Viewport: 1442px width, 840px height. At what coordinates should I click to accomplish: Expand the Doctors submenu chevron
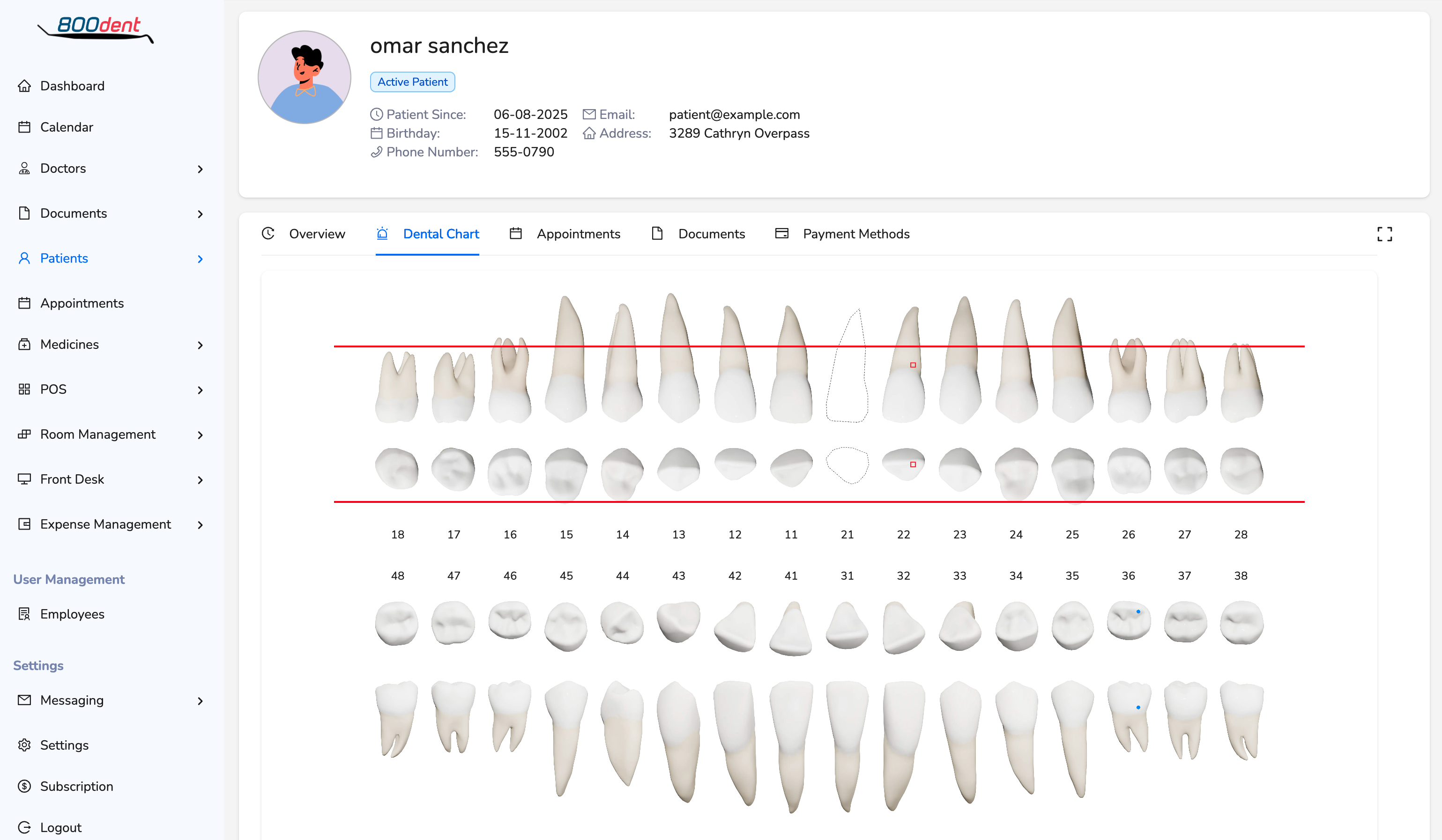(200, 169)
